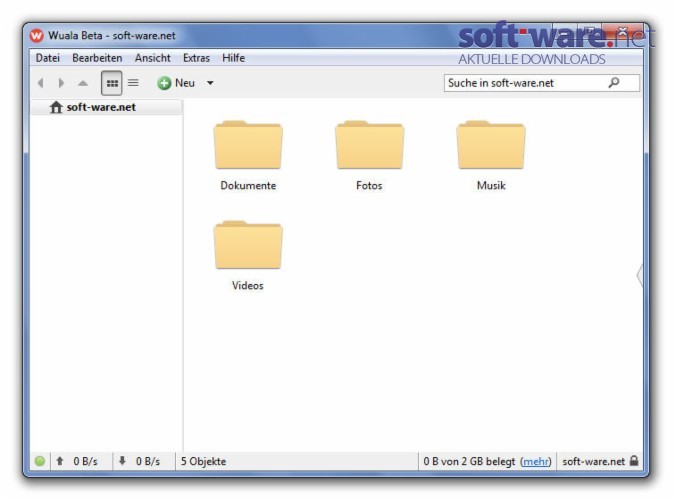Open the Neu dropdown arrow

point(210,83)
